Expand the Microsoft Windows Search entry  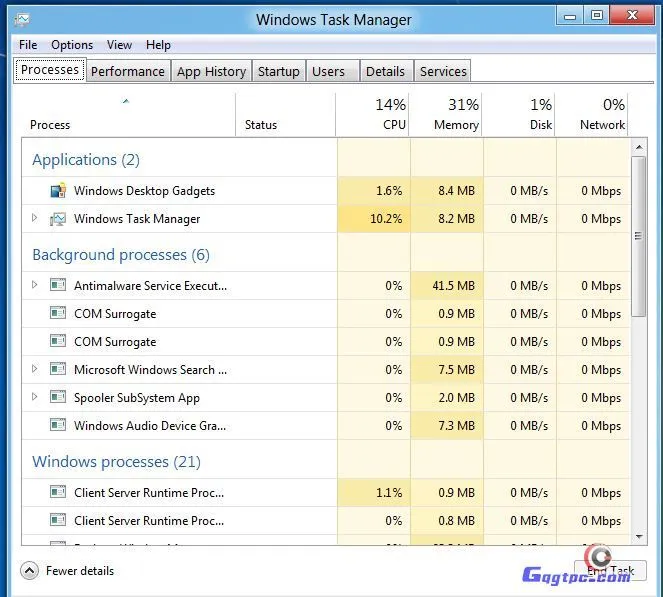pos(35,370)
